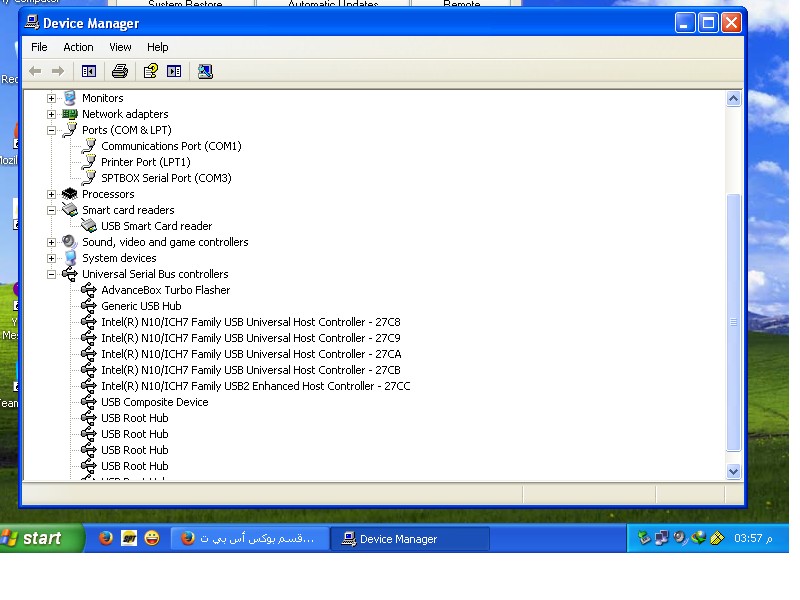Click the SPTBOX Serial Port icon
800x600 pixels.
89,178
